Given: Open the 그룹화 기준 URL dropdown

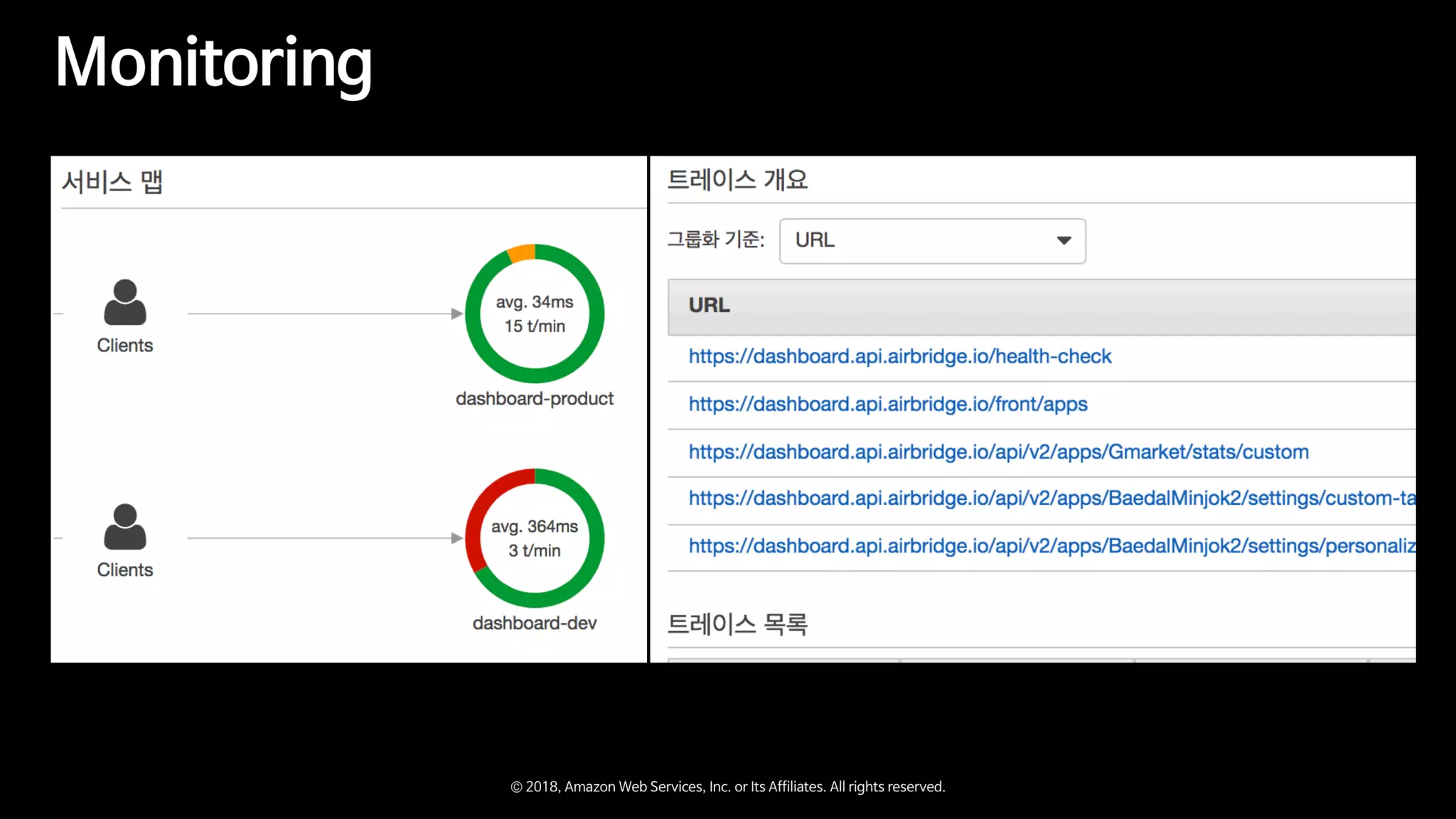Looking at the screenshot, I should (x=932, y=241).
